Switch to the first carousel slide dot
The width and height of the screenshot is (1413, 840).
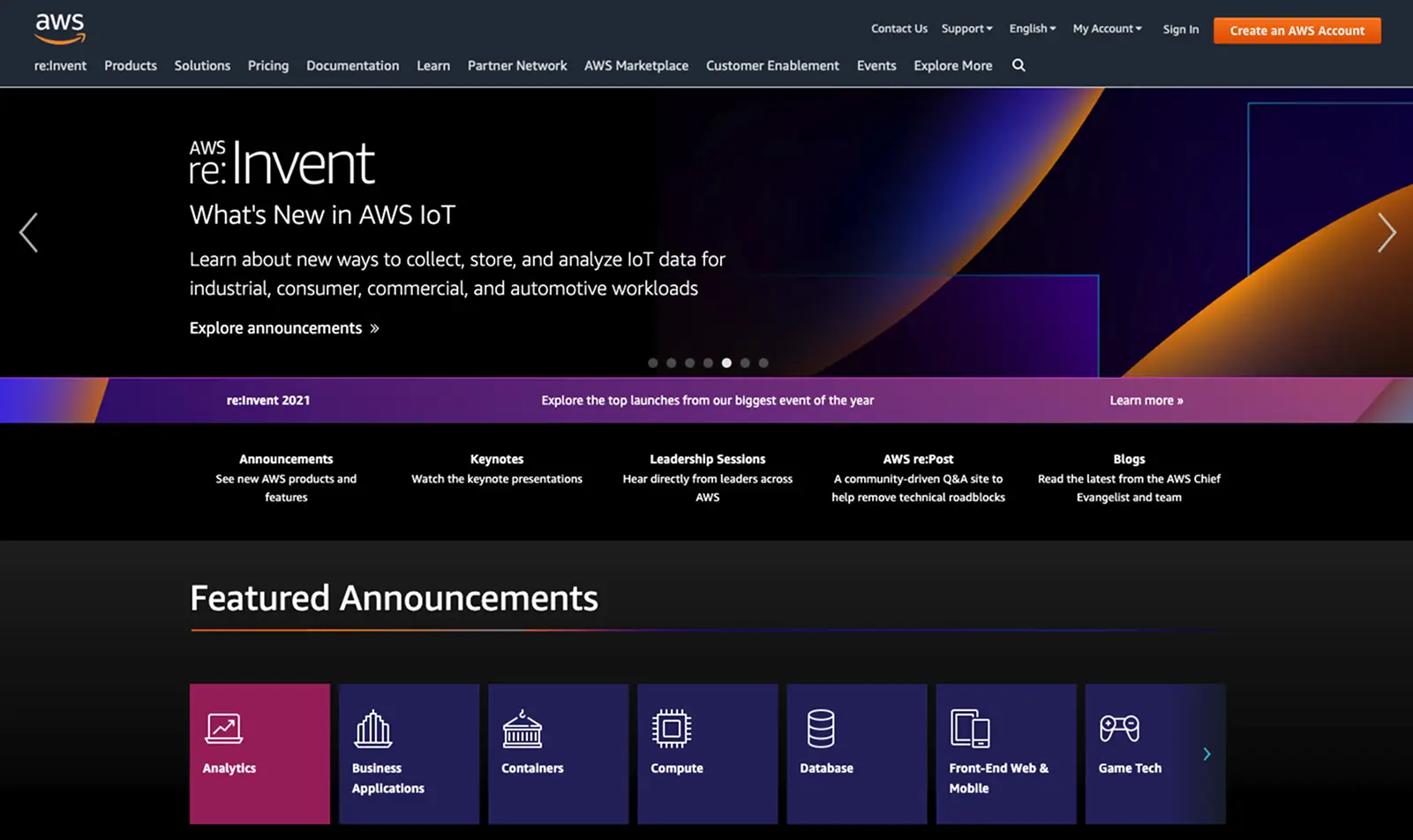[x=653, y=363]
